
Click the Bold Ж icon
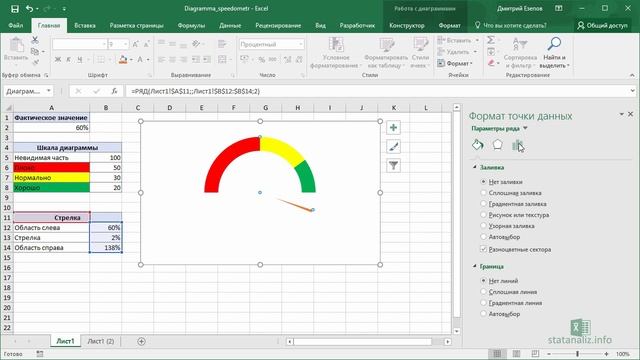tap(58, 60)
